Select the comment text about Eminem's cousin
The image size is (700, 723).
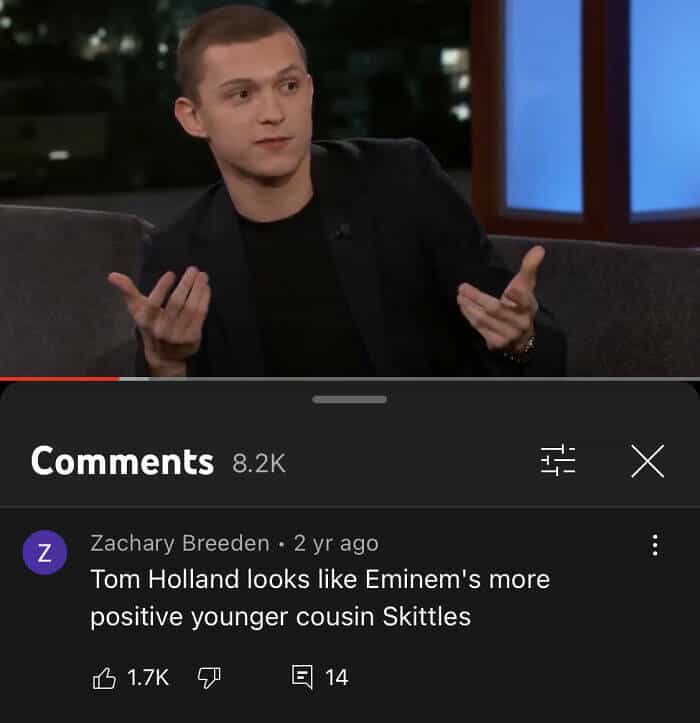[x=320, y=598]
